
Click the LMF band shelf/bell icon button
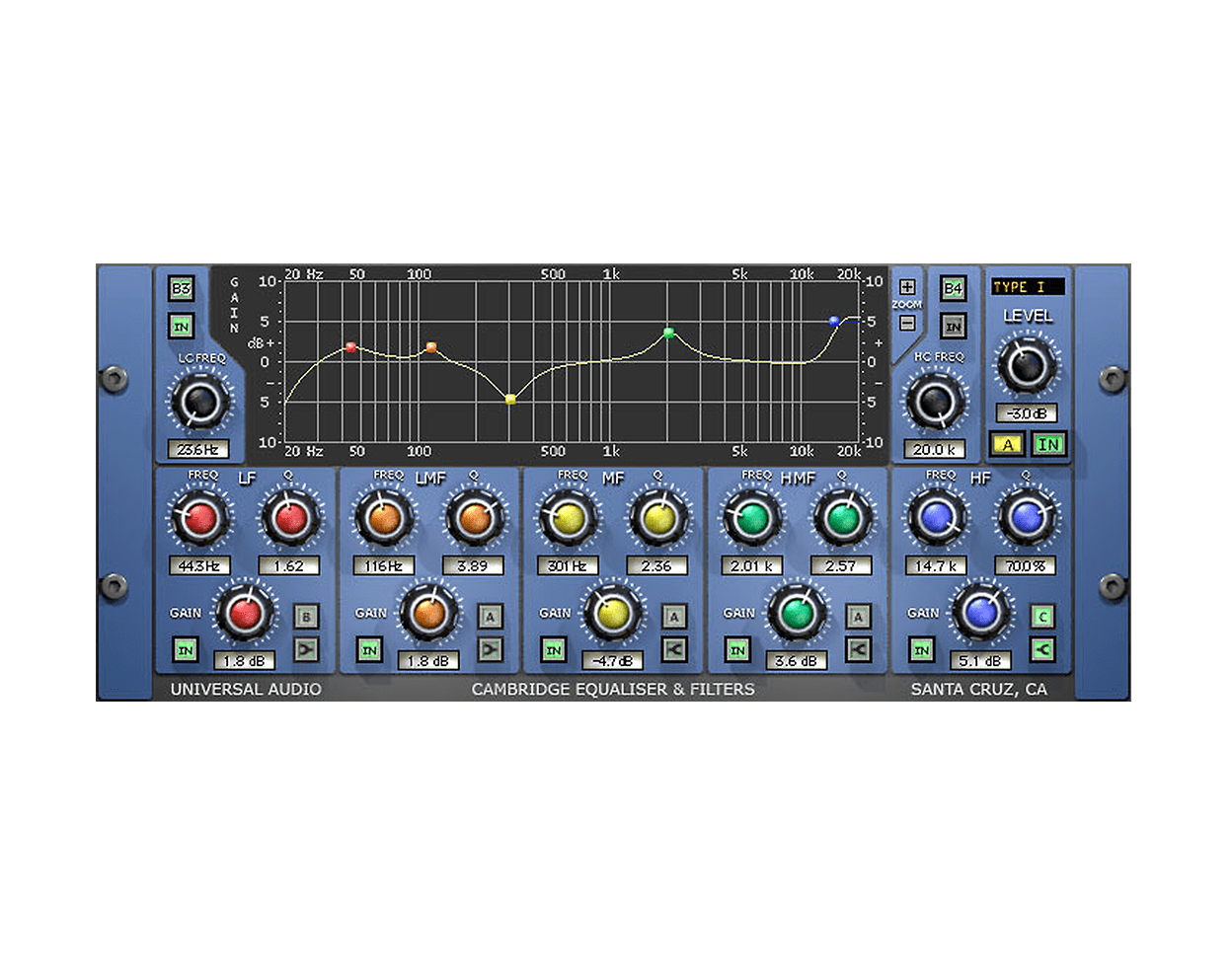[x=490, y=649]
